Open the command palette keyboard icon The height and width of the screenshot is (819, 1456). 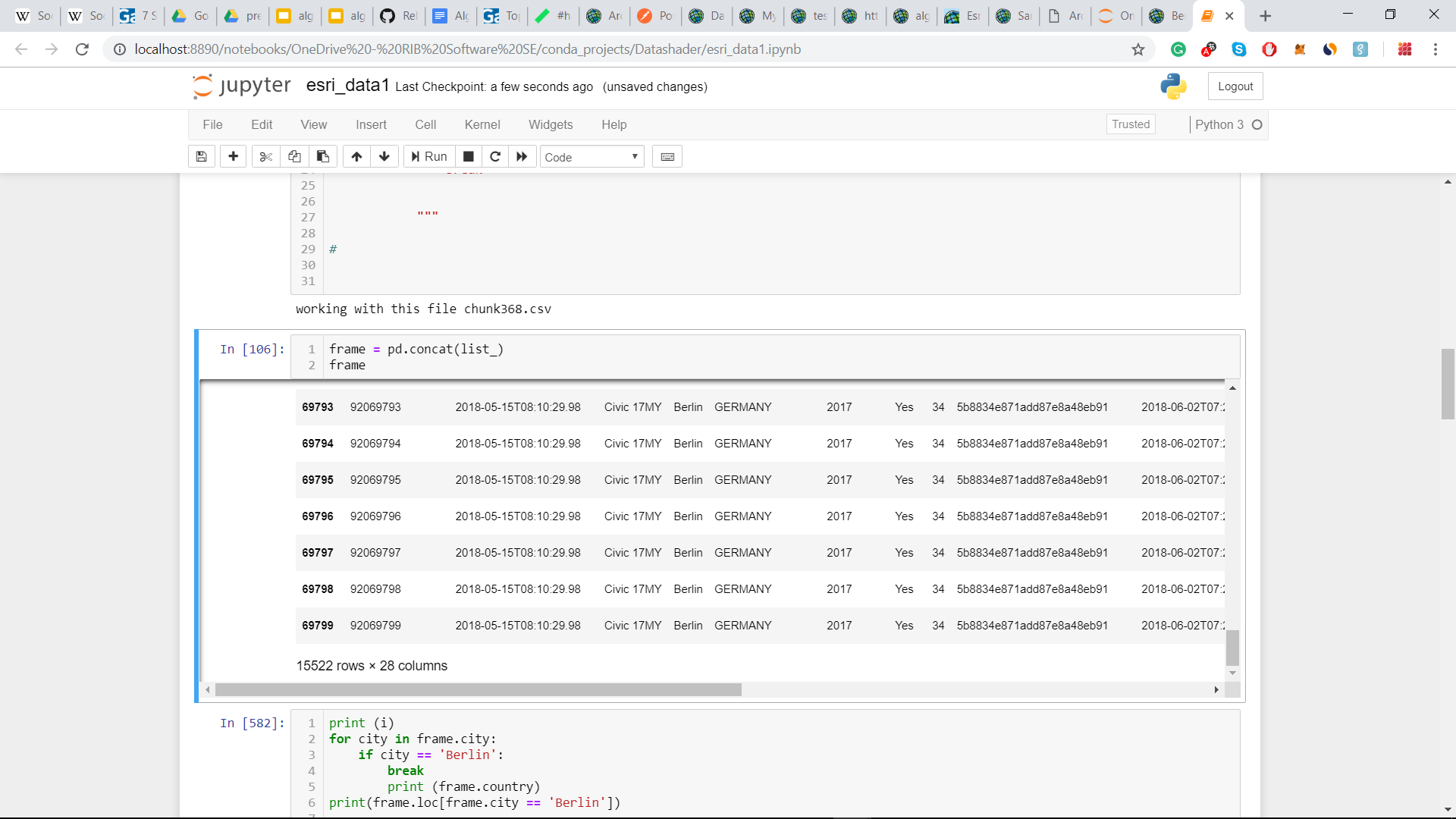click(667, 156)
